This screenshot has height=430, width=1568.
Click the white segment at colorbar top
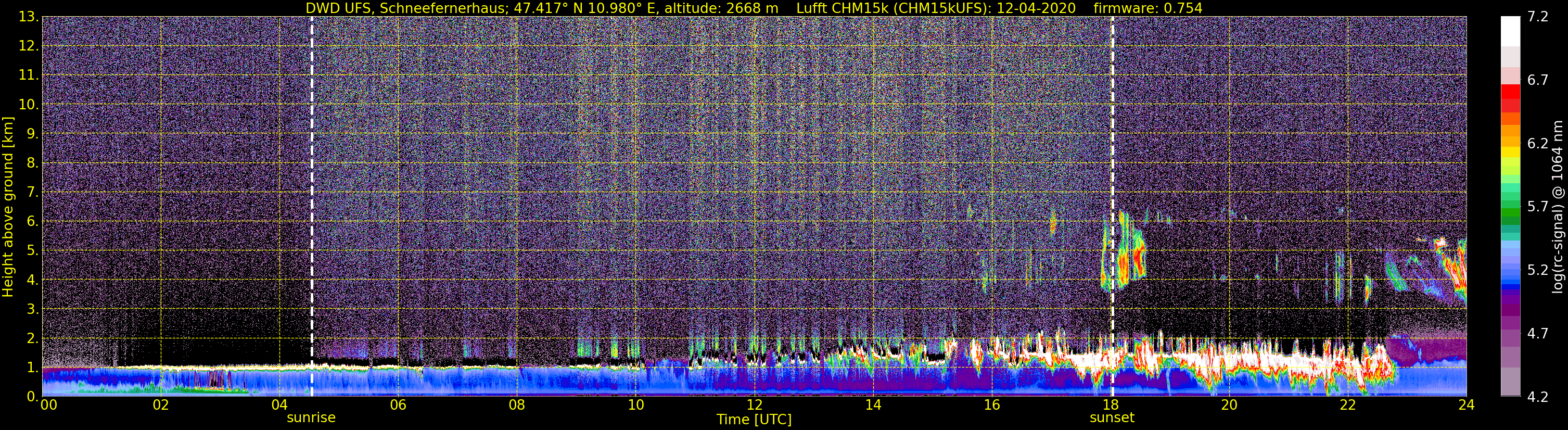1510,31
